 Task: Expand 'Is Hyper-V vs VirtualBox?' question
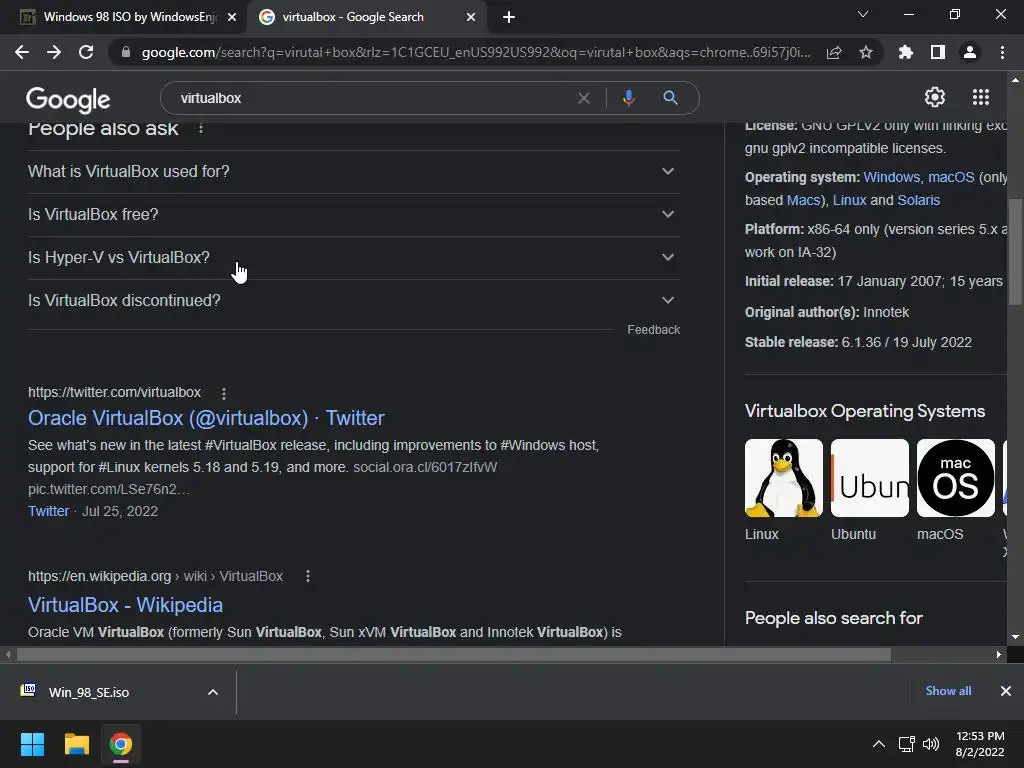pyautogui.click(x=354, y=257)
